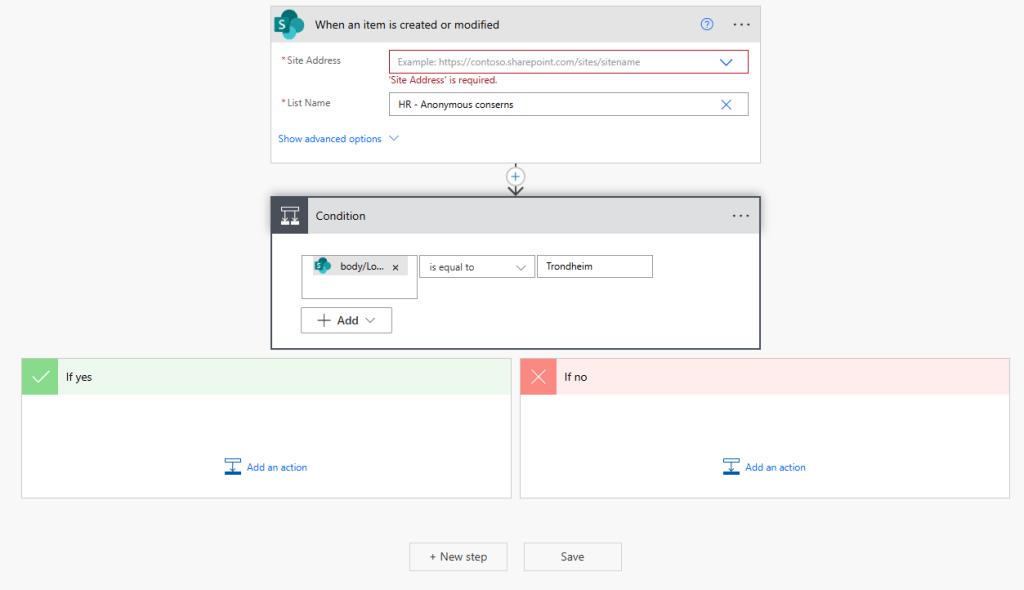The width and height of the screenshot is (1024, 590).
Task: Save the flow
Action: (572, 557)
